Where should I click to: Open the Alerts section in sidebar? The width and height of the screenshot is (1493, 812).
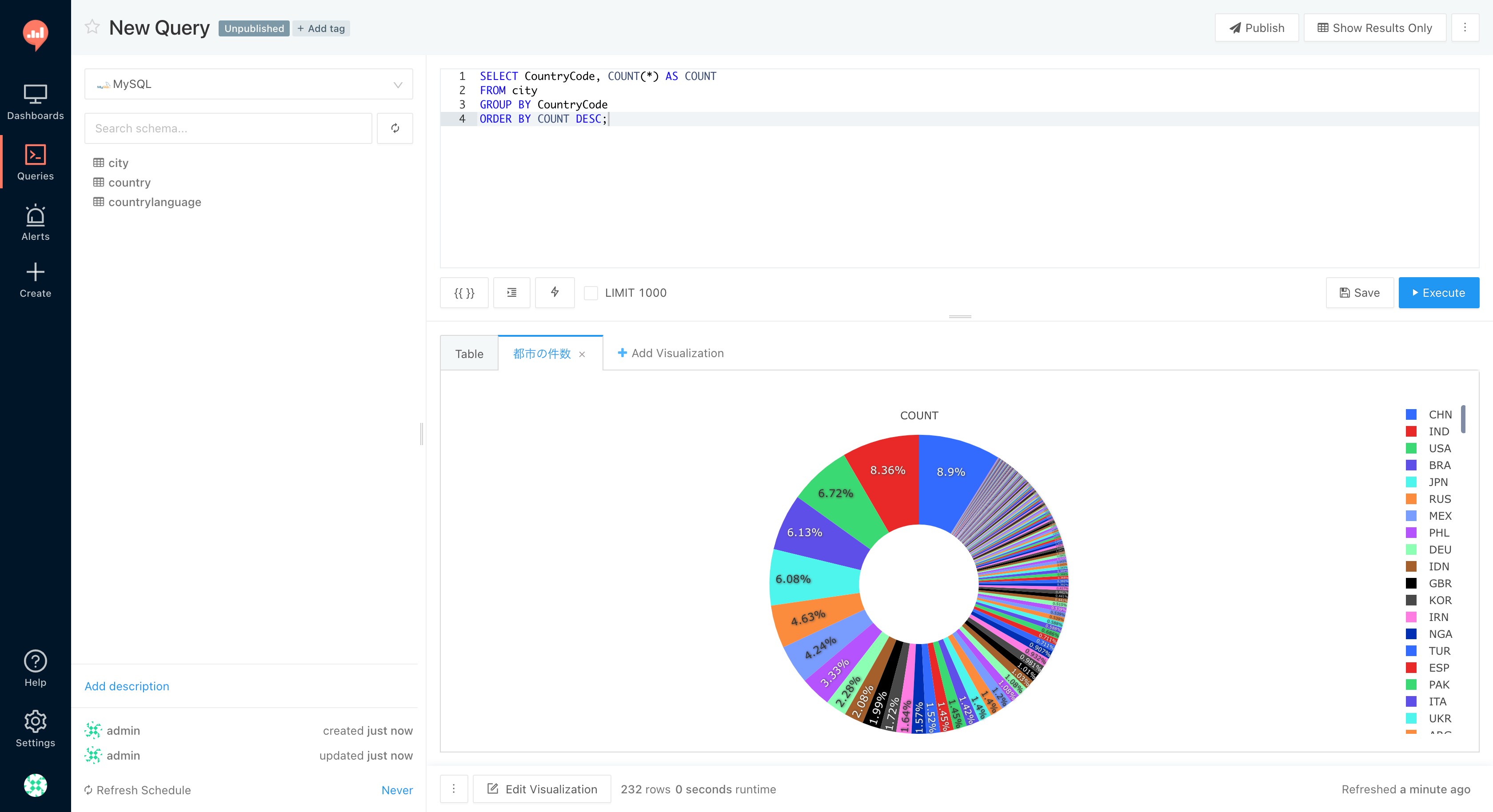[x=36, y=223]
